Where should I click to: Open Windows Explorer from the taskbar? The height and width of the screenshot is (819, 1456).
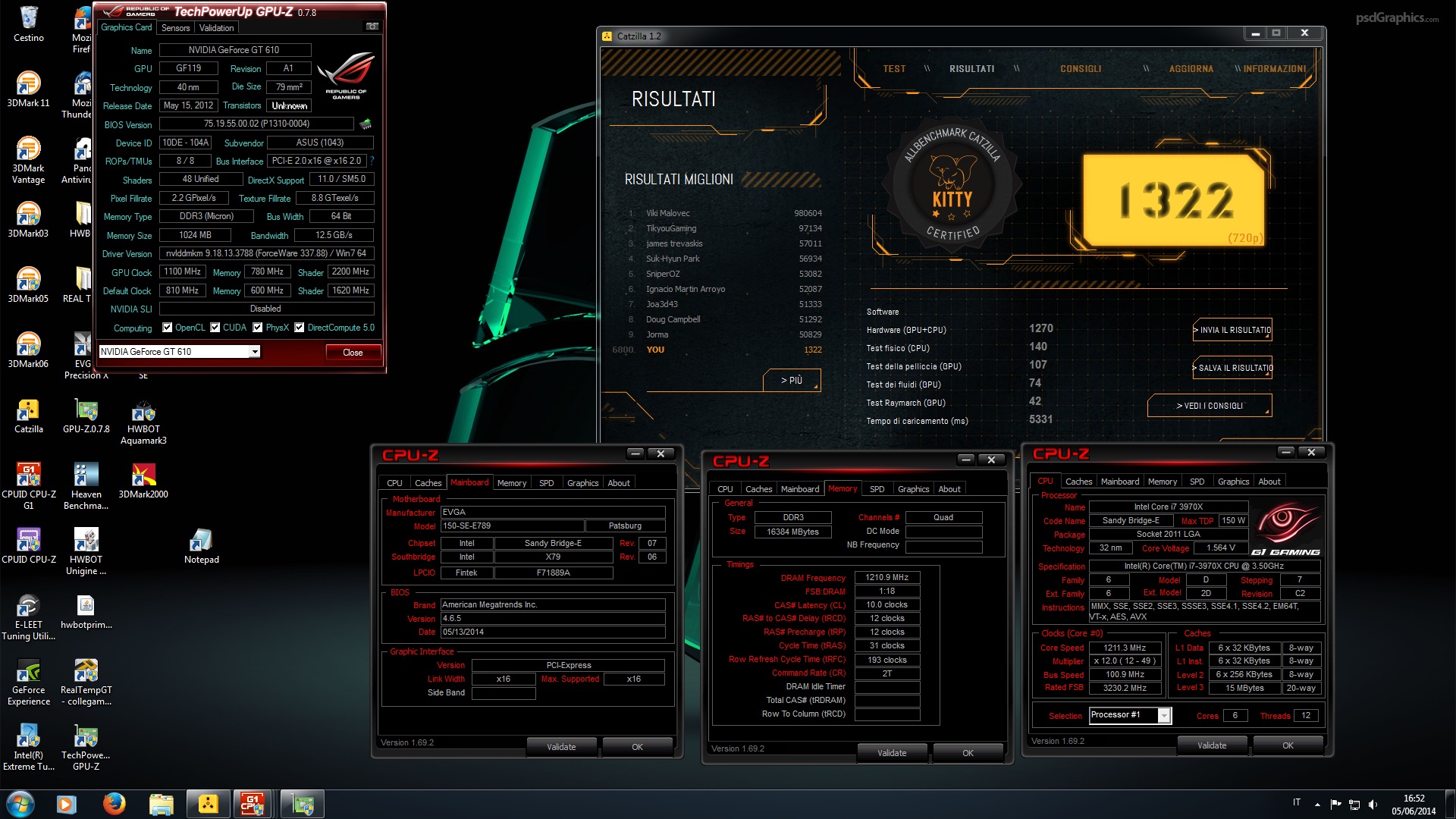tap(161, 804)
